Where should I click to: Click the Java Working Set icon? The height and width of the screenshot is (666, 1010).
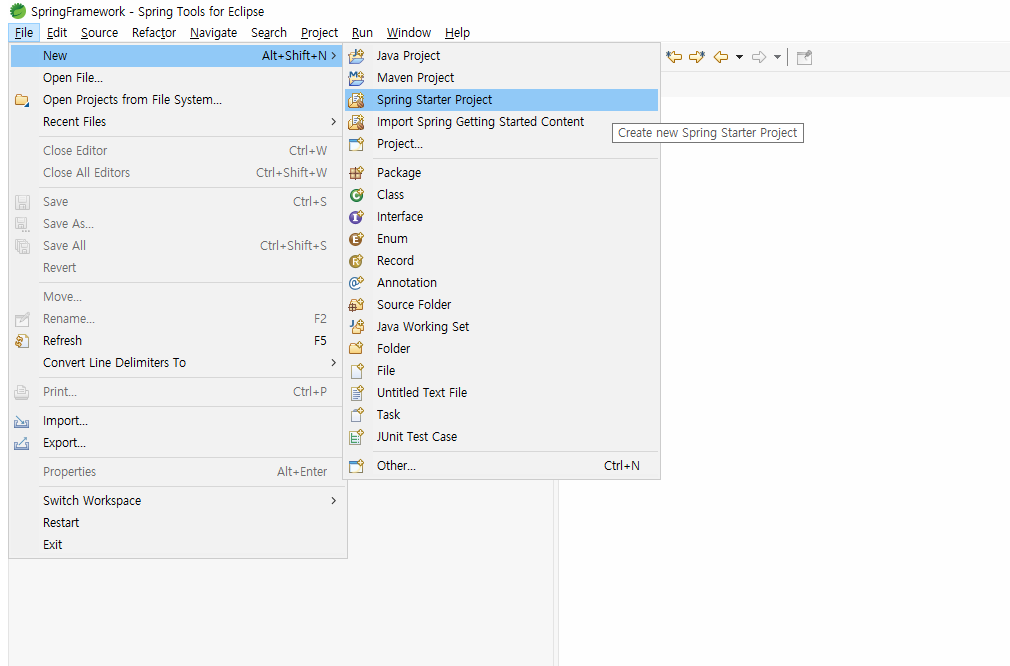(356, 327)
